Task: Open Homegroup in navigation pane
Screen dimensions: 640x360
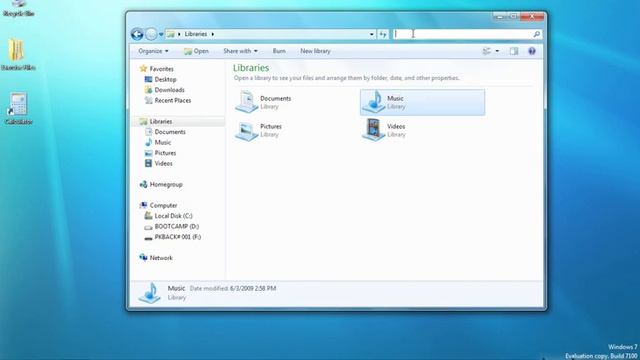Action: point(166,184)
